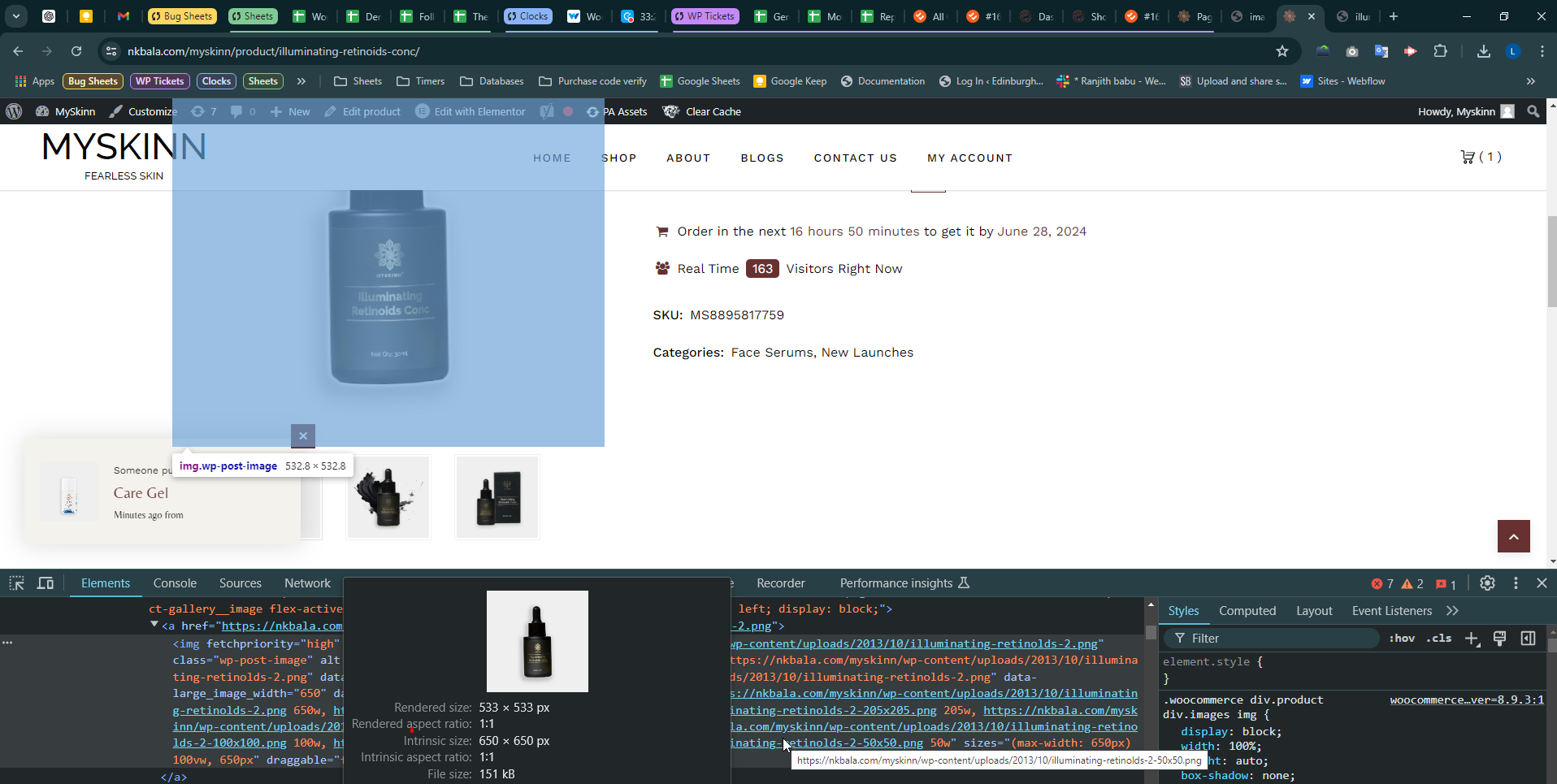Image resolution: width=1557 pixels, height=784 pixels.
Task: Toggle the :hov element state panel
Action: (1402, 639)
